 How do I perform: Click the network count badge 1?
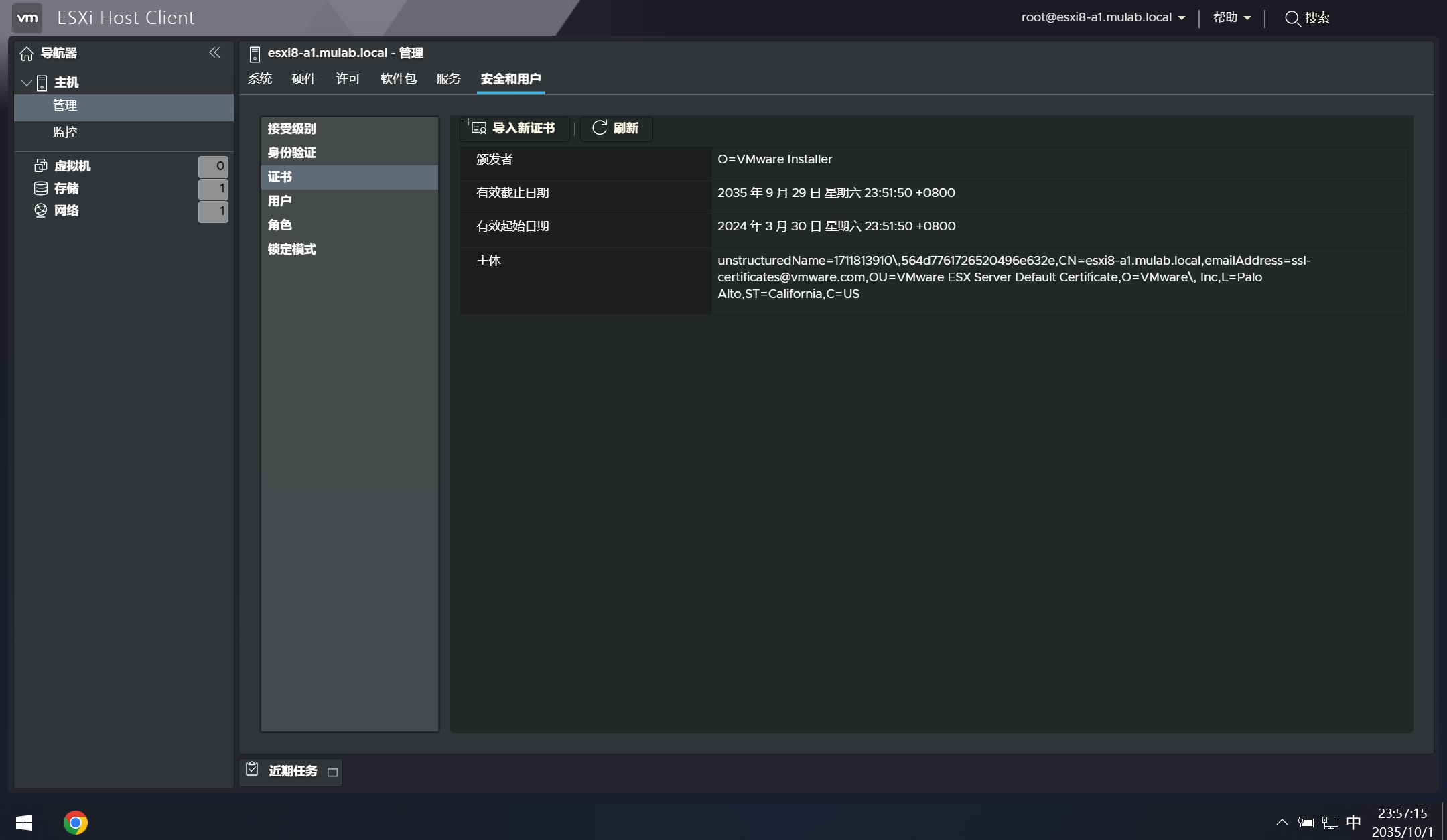[x=213, y=211]
